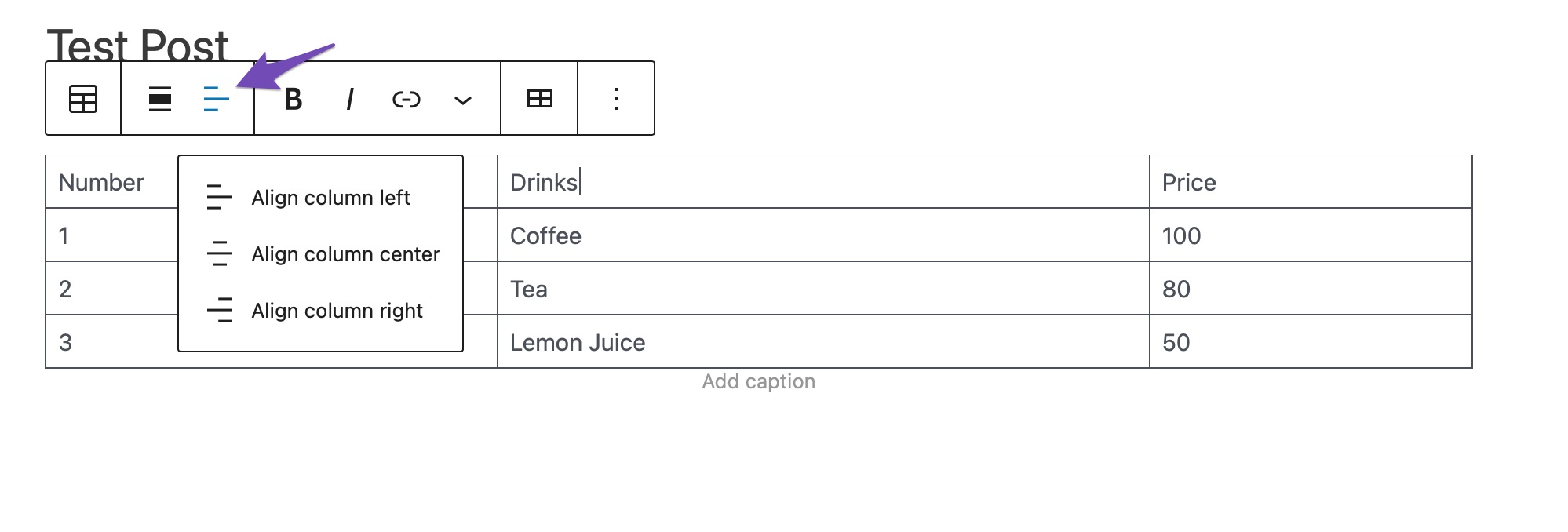This screenshot has width=1568, height=532.
Task: Select the Lemon Juice cell
Action: click(823, 342)
